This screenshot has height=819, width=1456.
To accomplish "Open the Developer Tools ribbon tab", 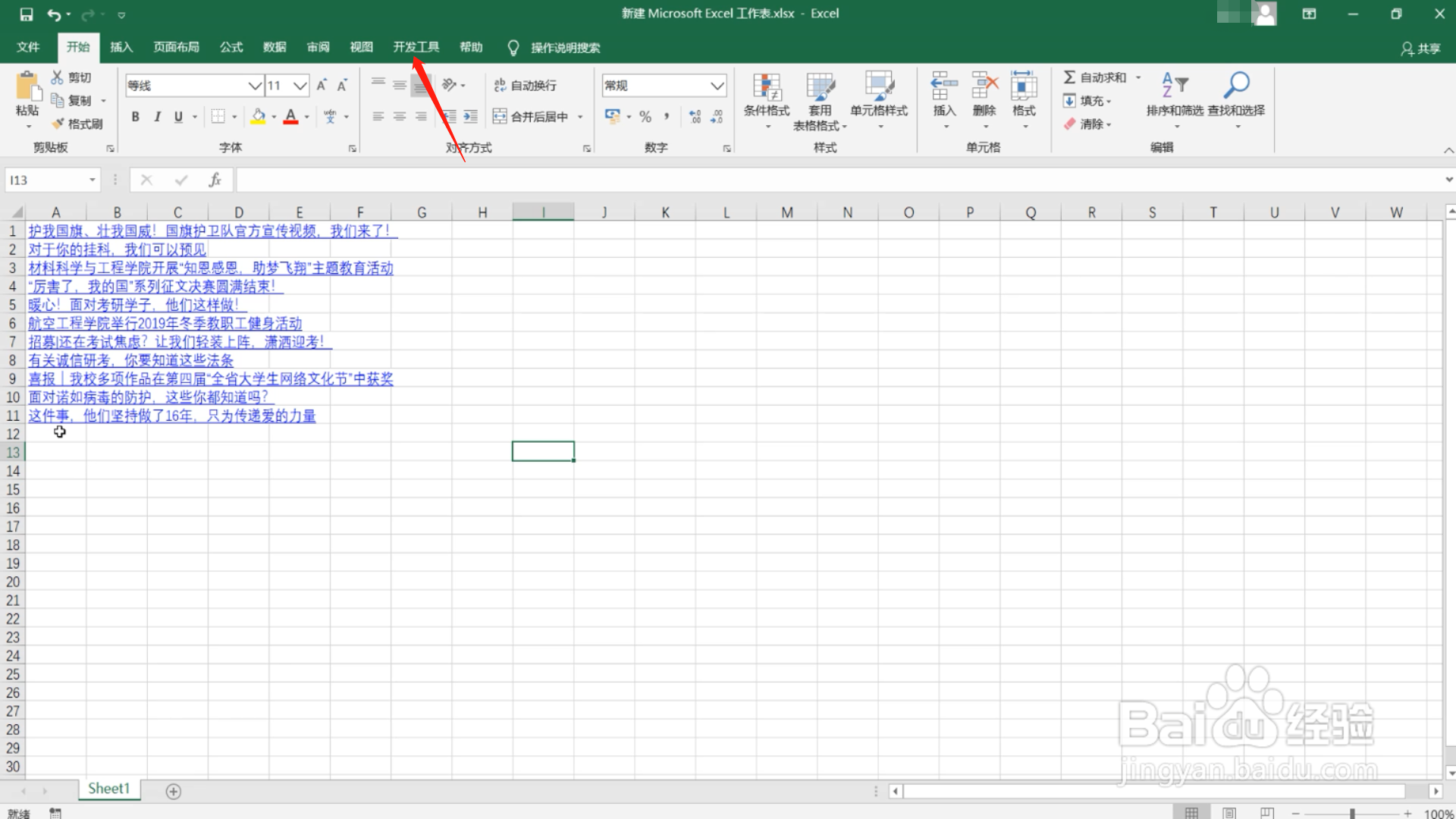I will (x=416, y=47).
